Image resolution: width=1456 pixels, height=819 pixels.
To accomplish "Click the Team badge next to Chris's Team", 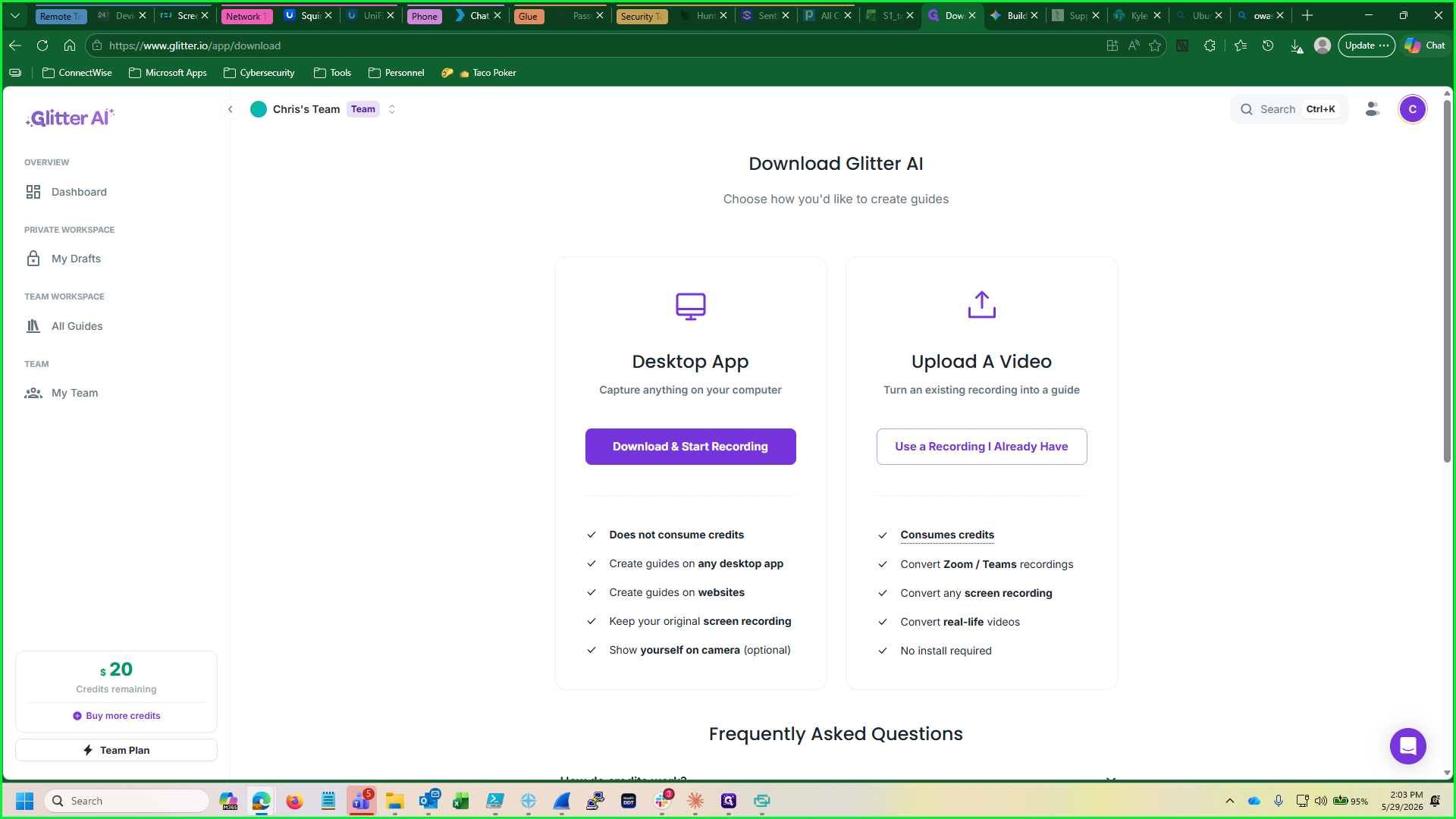I will coord(363,109).
